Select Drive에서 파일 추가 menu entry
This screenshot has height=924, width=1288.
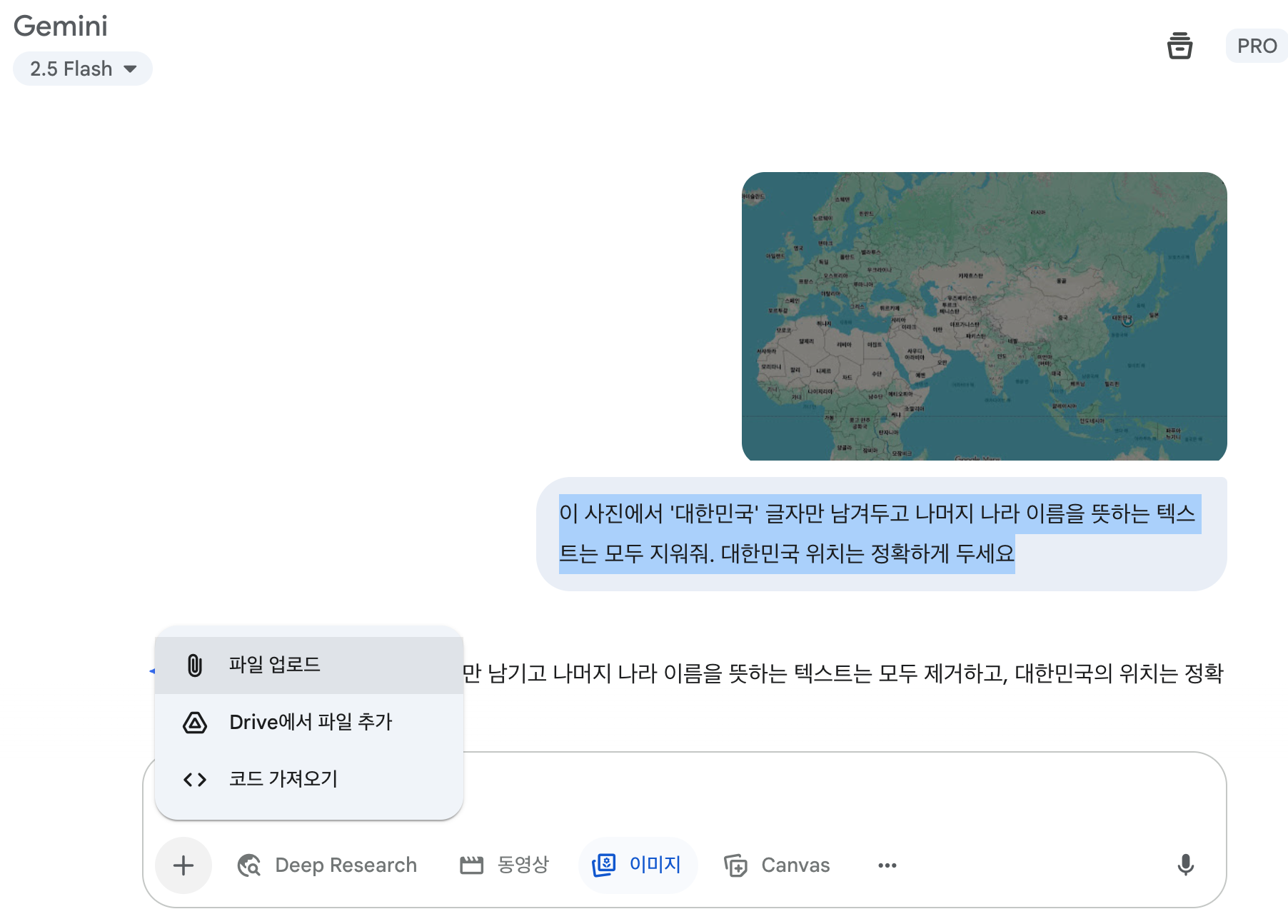[x=311, y=722]
